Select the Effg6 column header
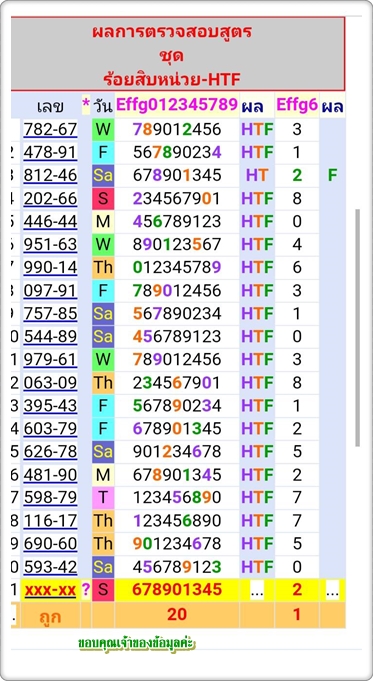The image size is (373, 681). click(x=297, y=105)
